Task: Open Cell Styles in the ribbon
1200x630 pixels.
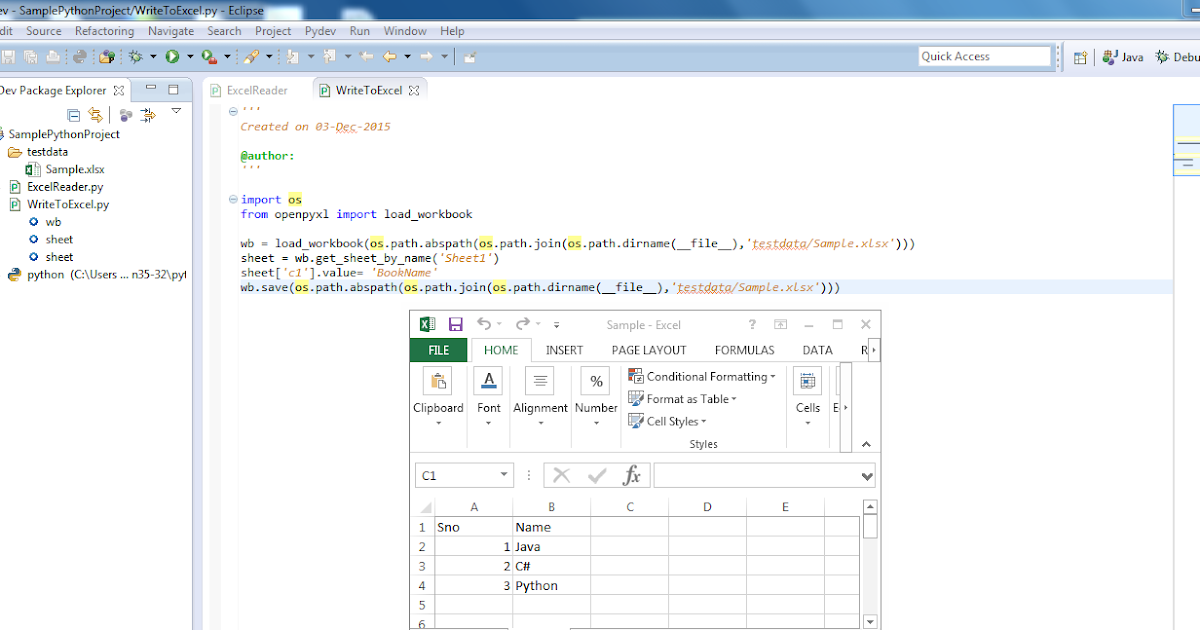Action: (x=668, y=421)
